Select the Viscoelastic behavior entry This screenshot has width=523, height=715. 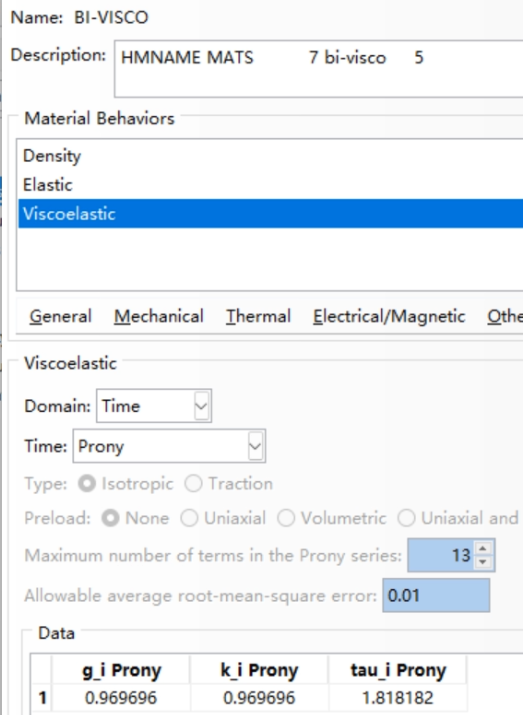(270, 213)
